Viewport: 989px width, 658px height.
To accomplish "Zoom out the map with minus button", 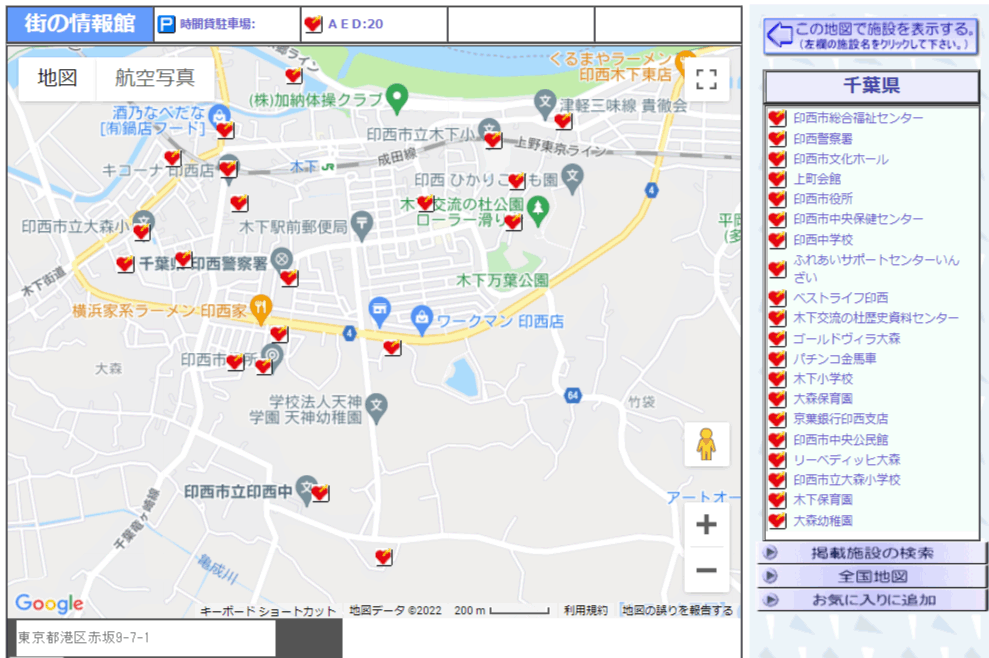I will coord(706,570).
